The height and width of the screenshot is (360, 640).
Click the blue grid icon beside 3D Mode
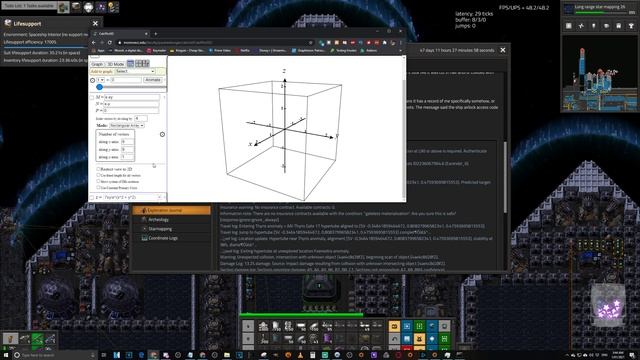pos(130,63)
